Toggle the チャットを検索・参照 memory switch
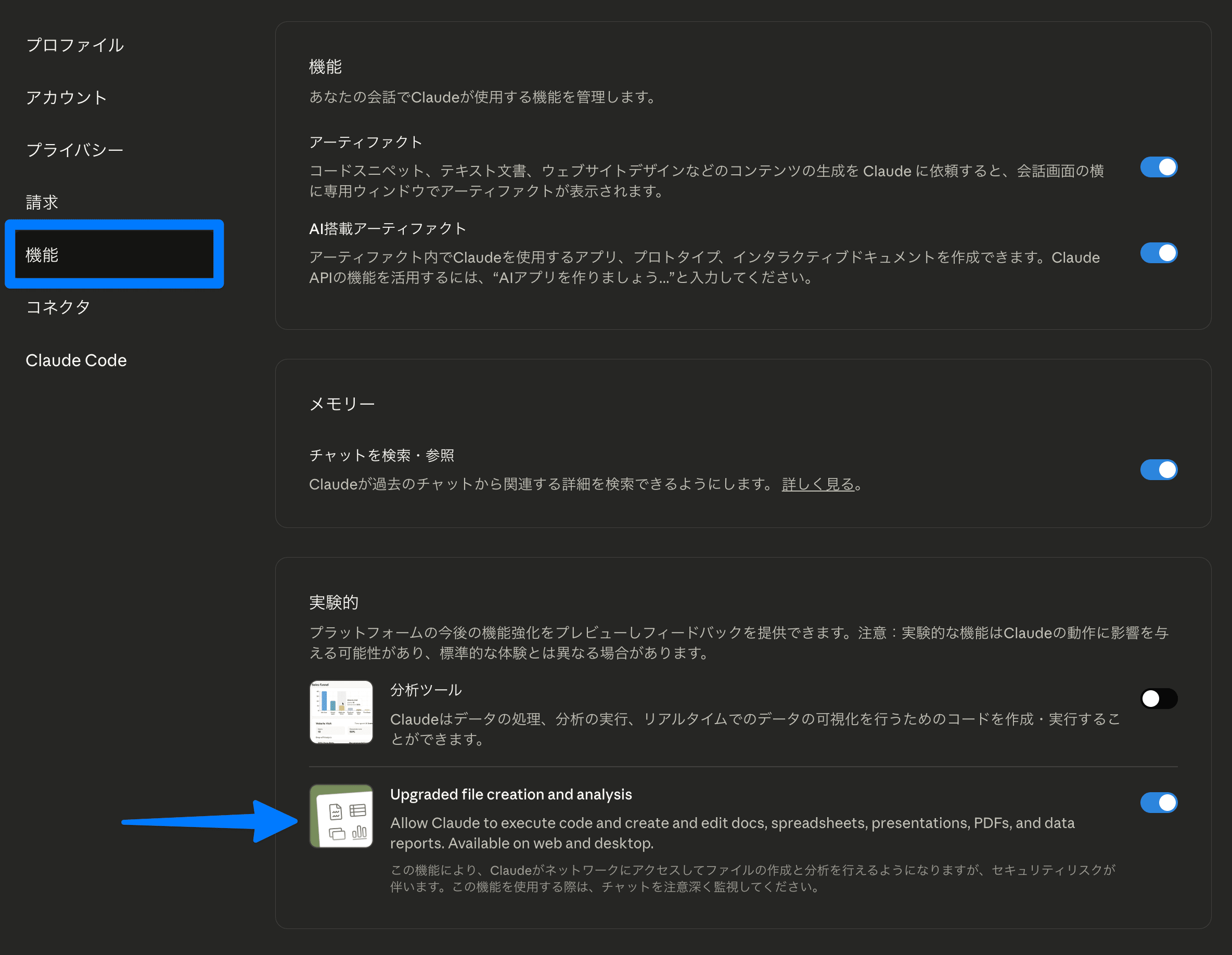1232x955 pixels. coord(1158,470)
